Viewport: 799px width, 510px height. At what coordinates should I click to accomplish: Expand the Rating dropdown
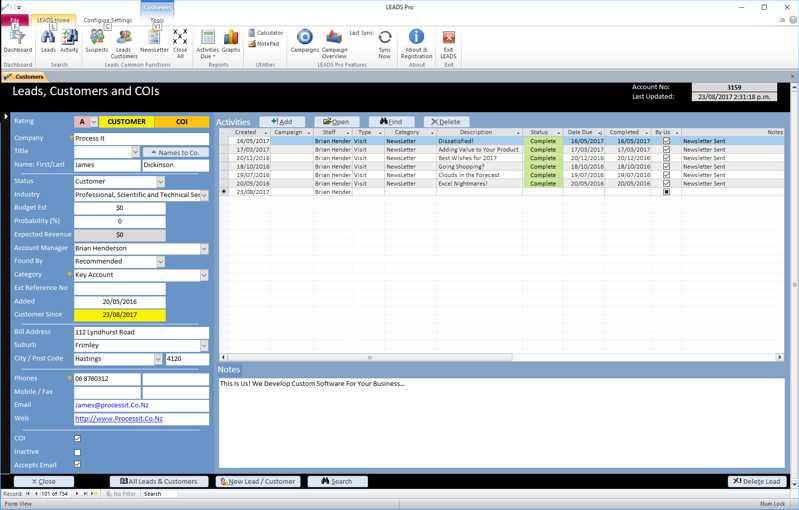coord(94,122)
